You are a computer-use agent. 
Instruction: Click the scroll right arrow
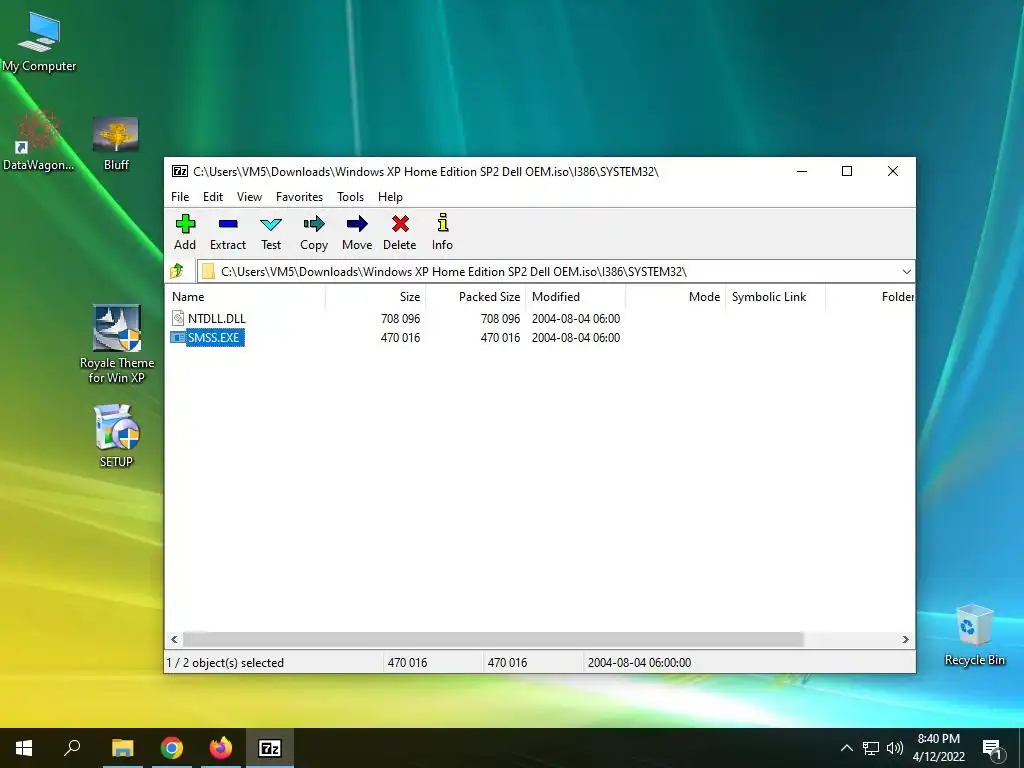905,639
